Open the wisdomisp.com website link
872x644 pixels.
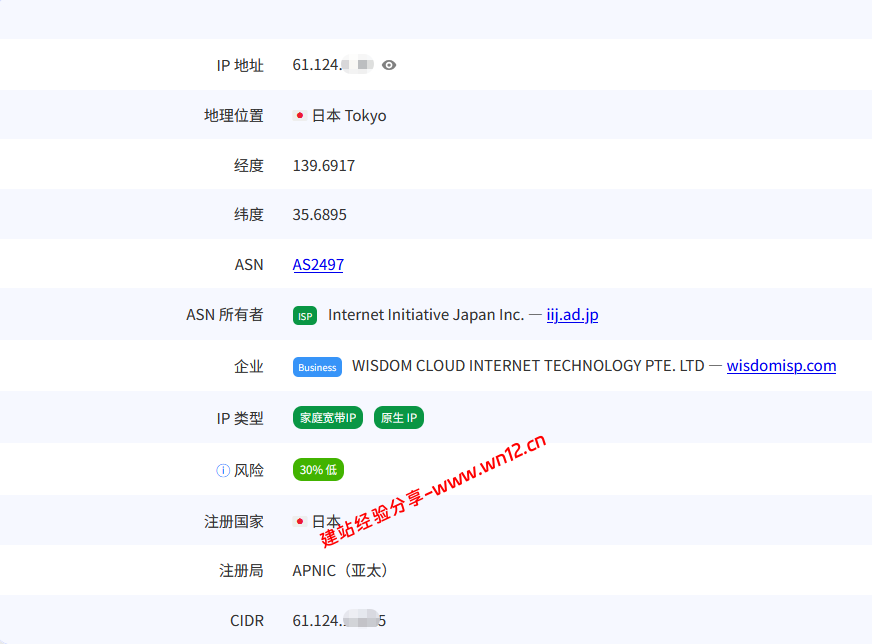[781, 366]
